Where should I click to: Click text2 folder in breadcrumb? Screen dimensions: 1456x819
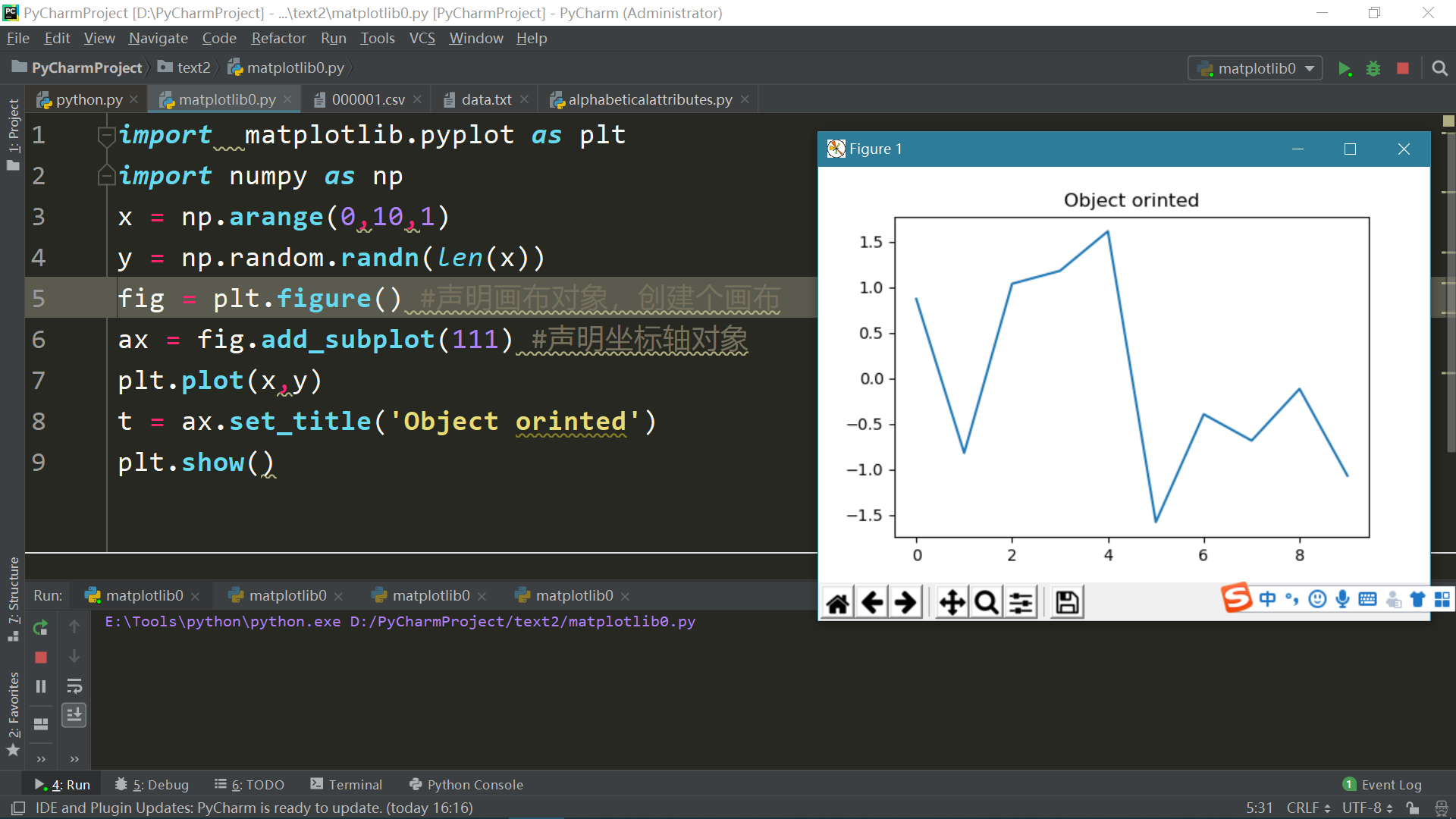[x=184, y=68]
